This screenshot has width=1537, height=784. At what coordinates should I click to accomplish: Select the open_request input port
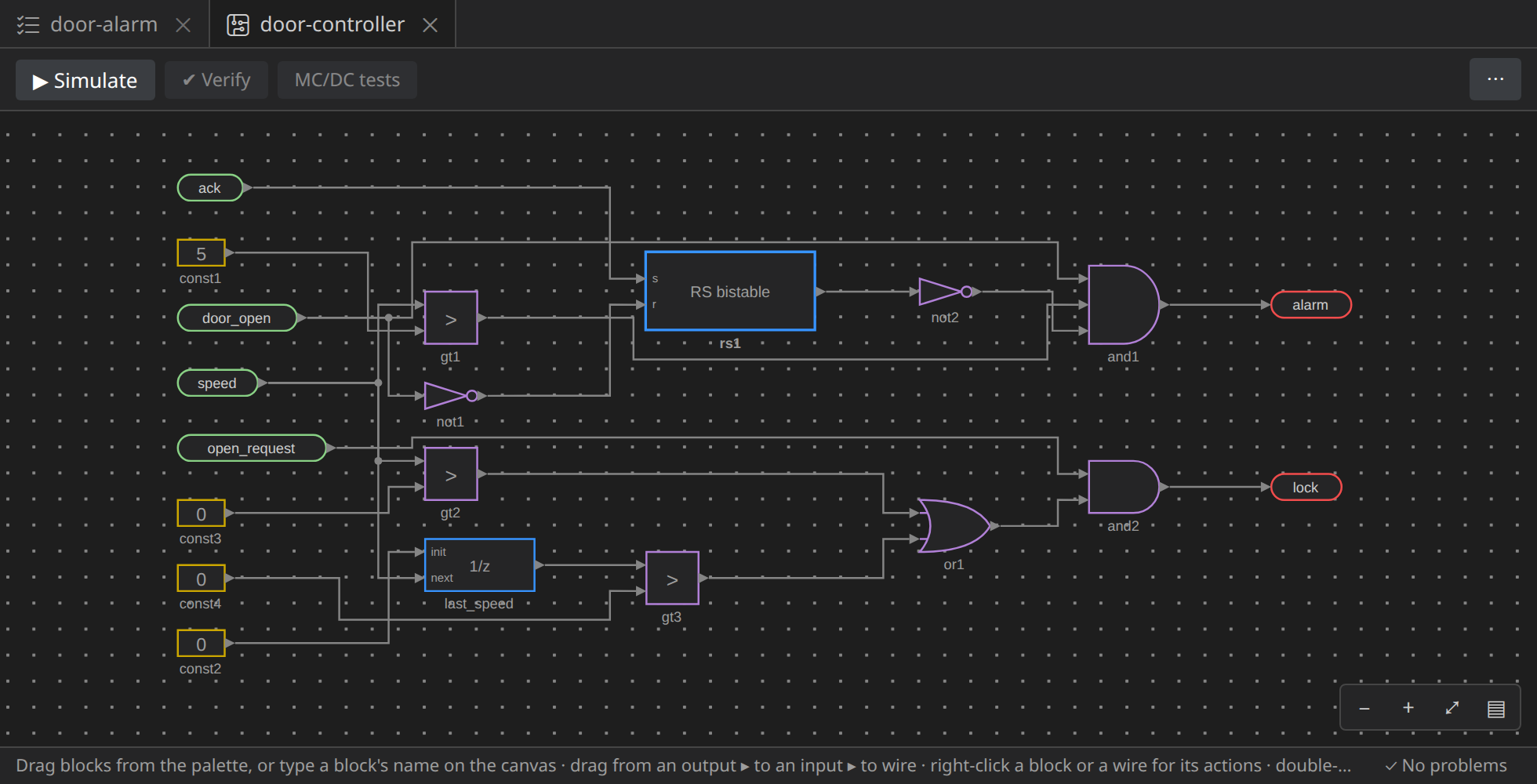tap(251, 448)
